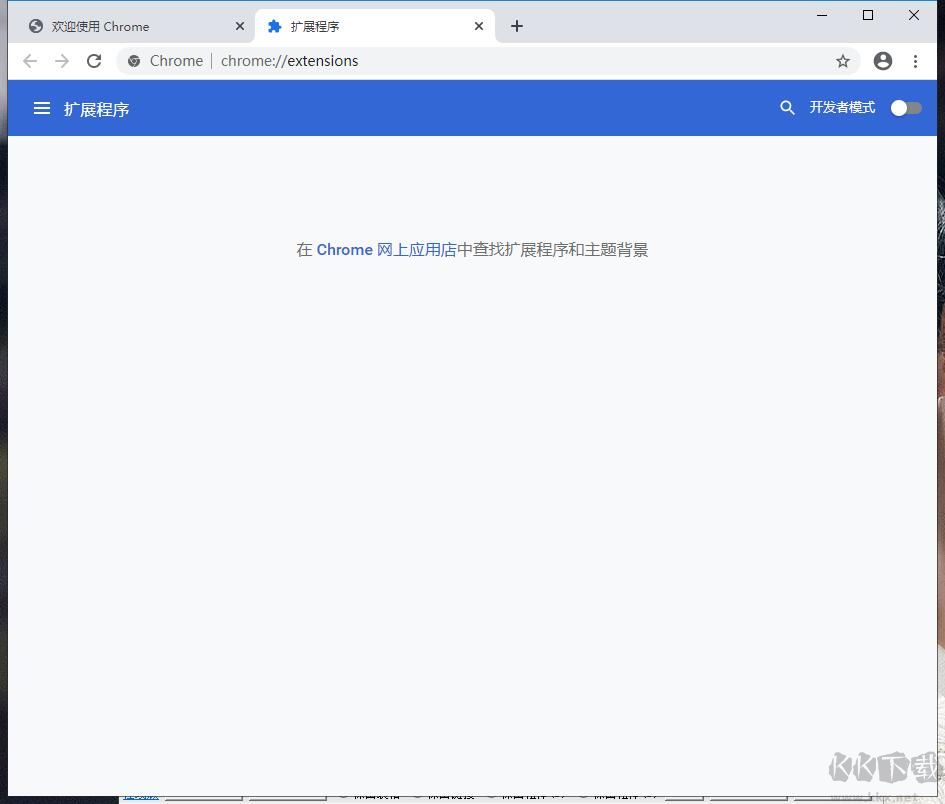Open a new tab with plus button
This screenshot has height=804, width=945.
pyautogui.click(x=517, y=26)
